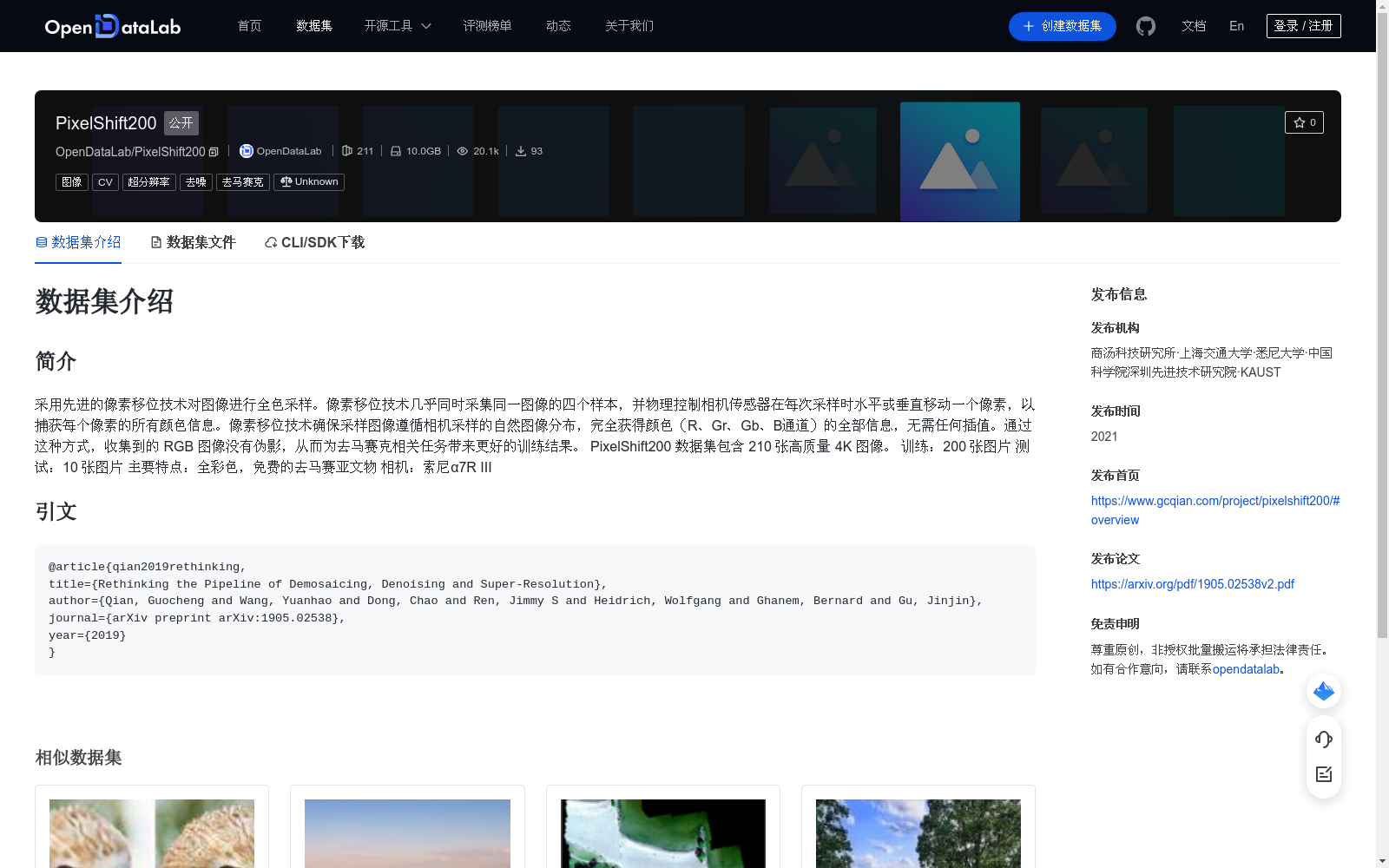Click the 发布时间 value 2021
This screenshot has height=868, width=1389.
point(1104,437)
